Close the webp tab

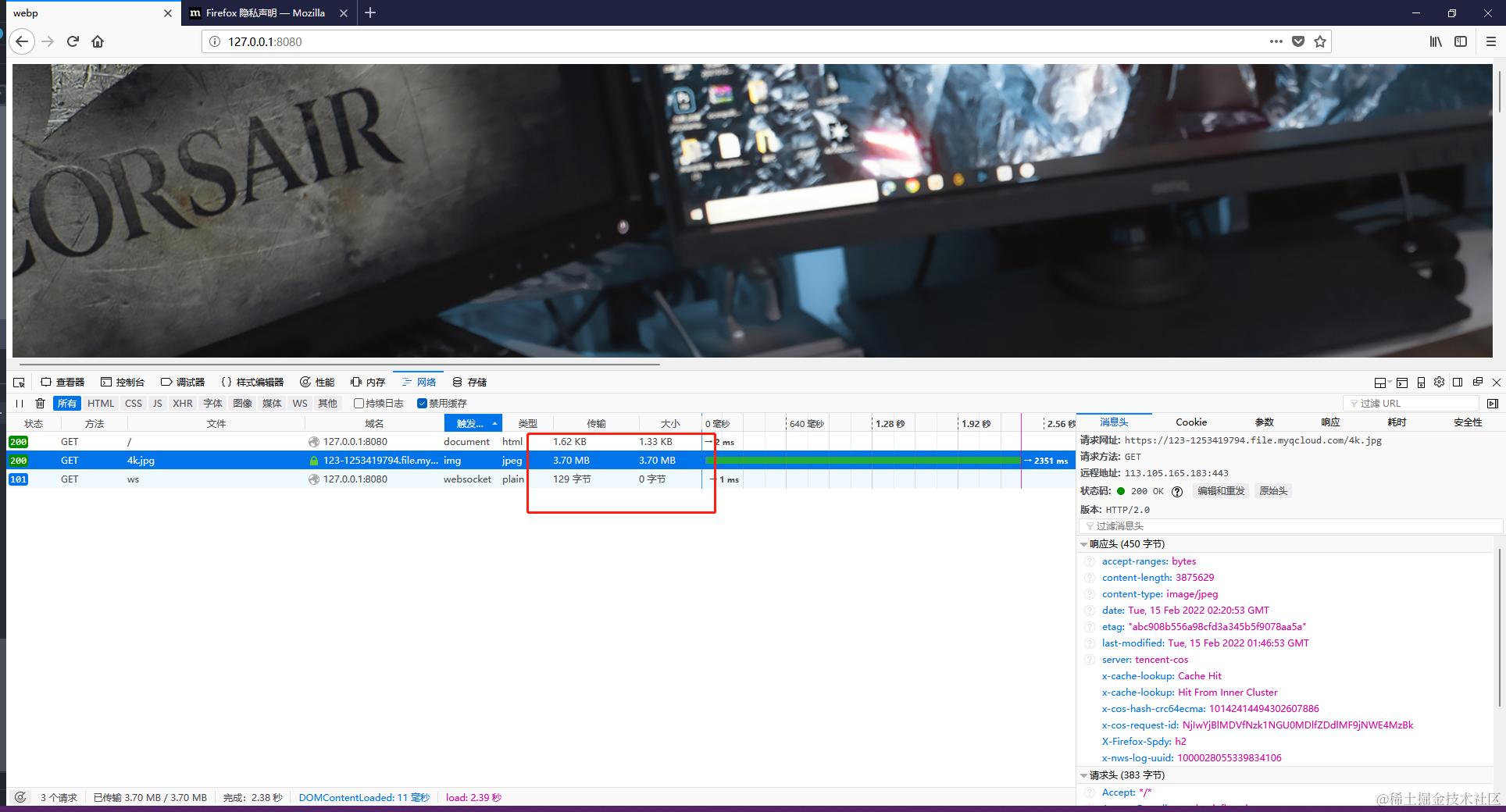[x=167, y=13]
